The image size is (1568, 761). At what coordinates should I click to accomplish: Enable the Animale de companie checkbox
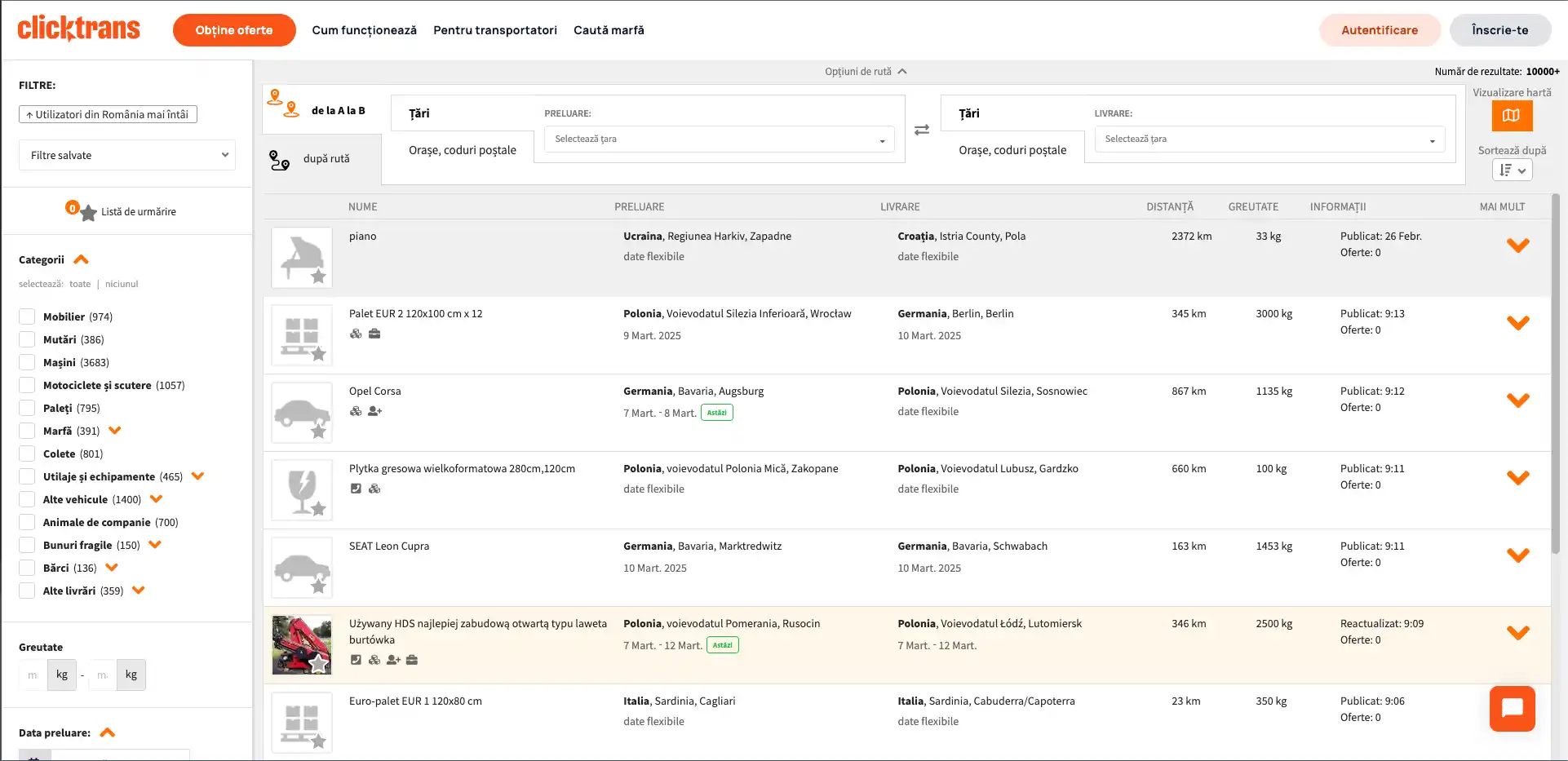[x=27, y=522]
